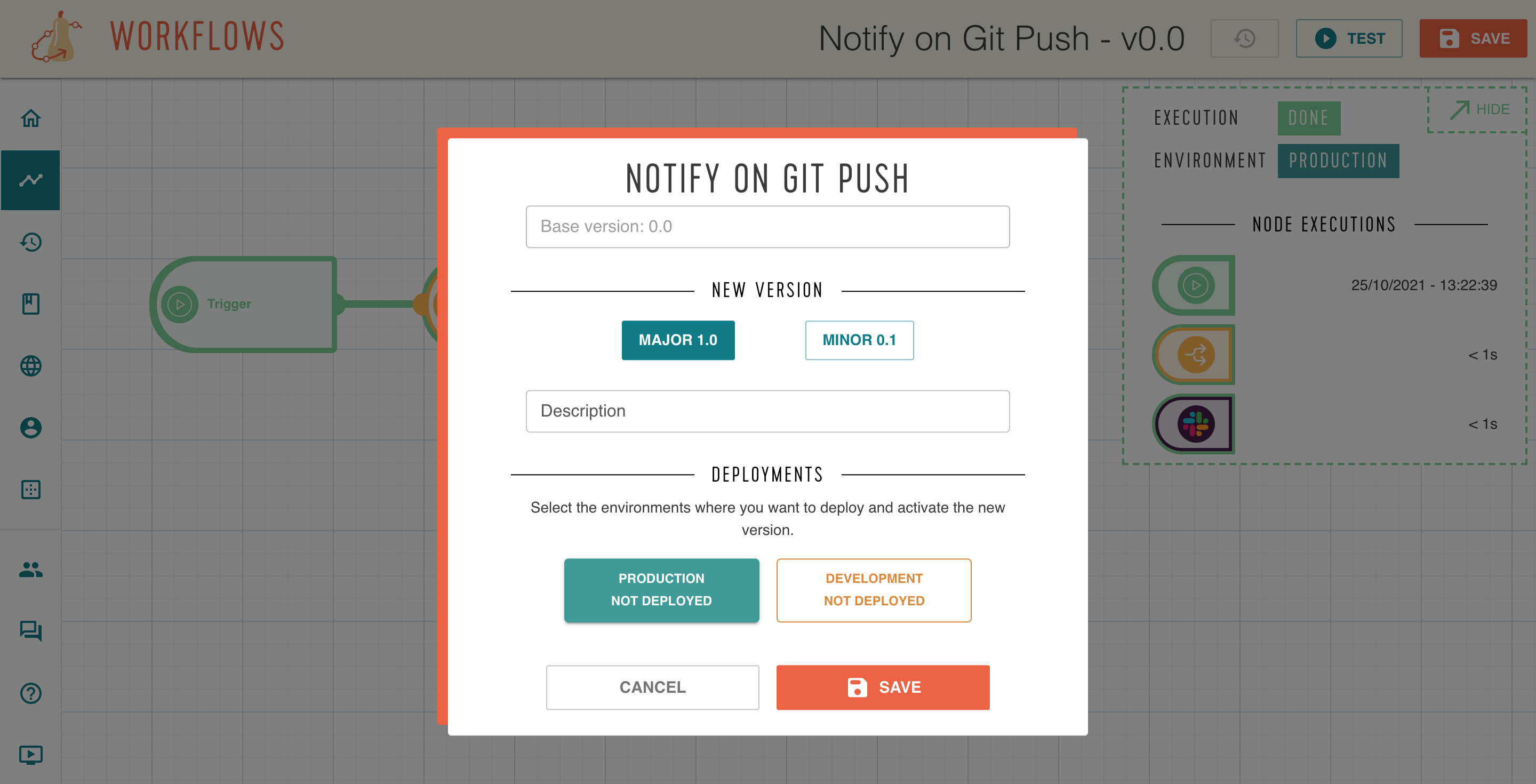Click the analytics chart sidebar icon

point(30,180)
